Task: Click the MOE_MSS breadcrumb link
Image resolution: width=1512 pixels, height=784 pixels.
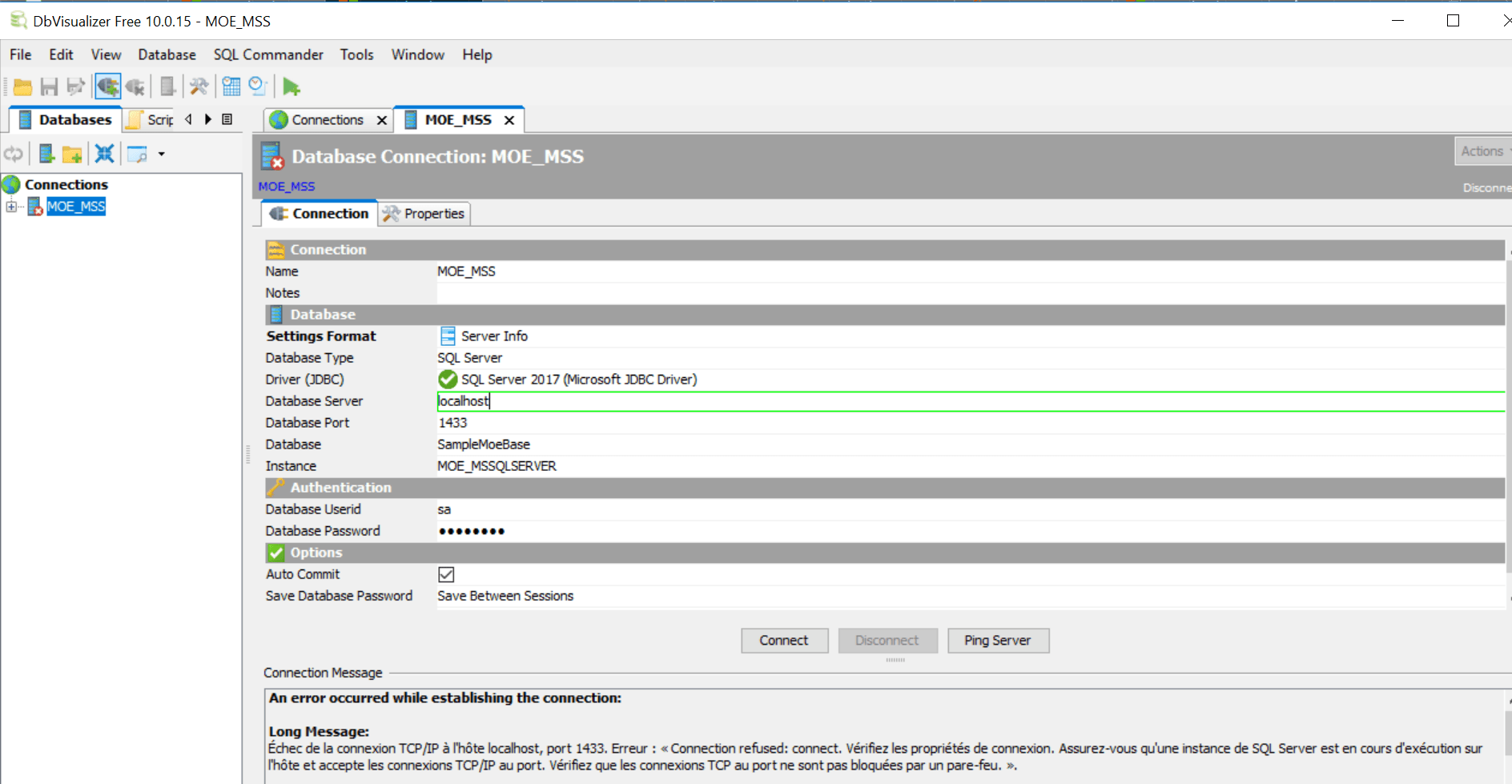Action: (x=286, y=186)
